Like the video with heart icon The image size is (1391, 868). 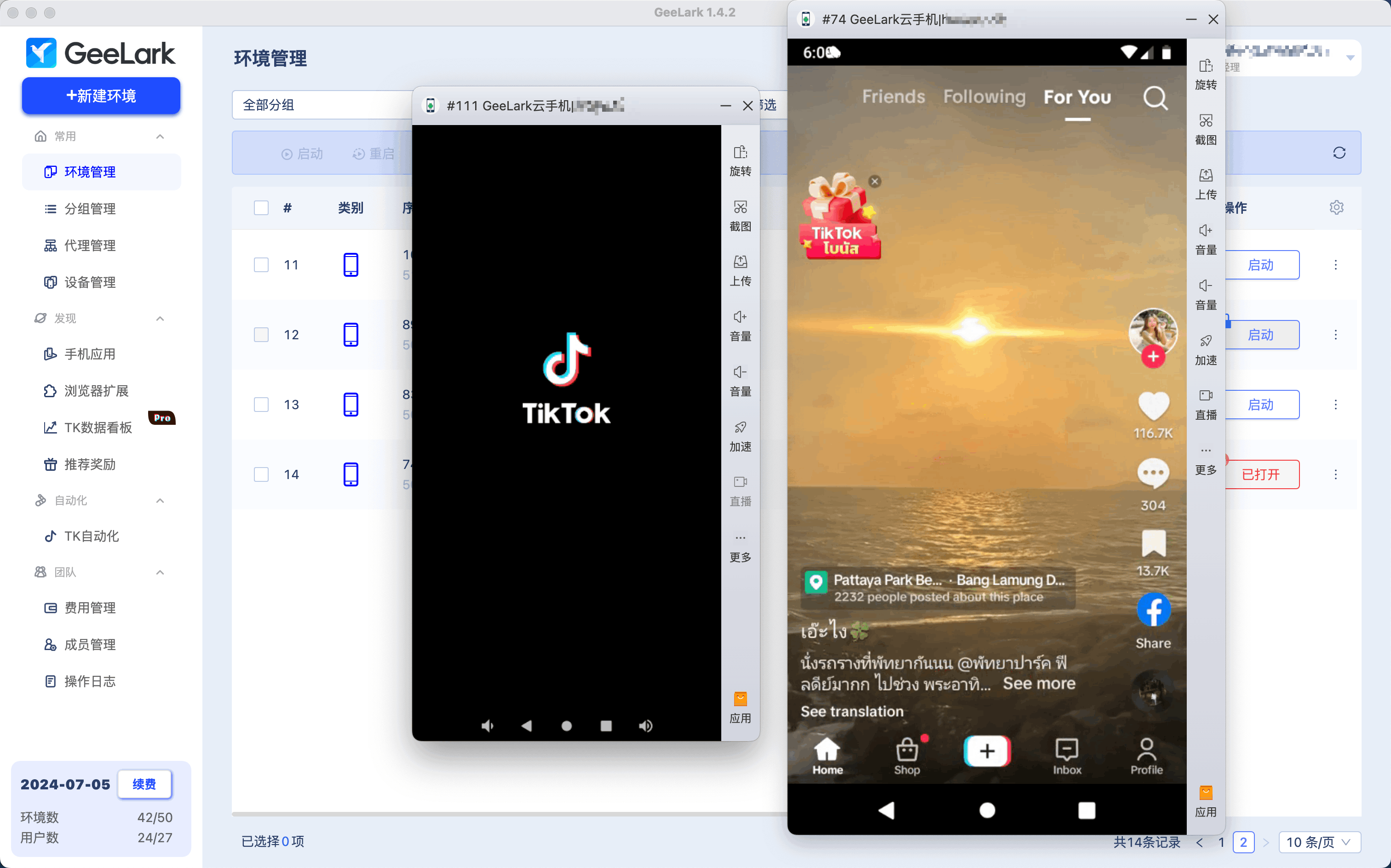pos(1153,405)
